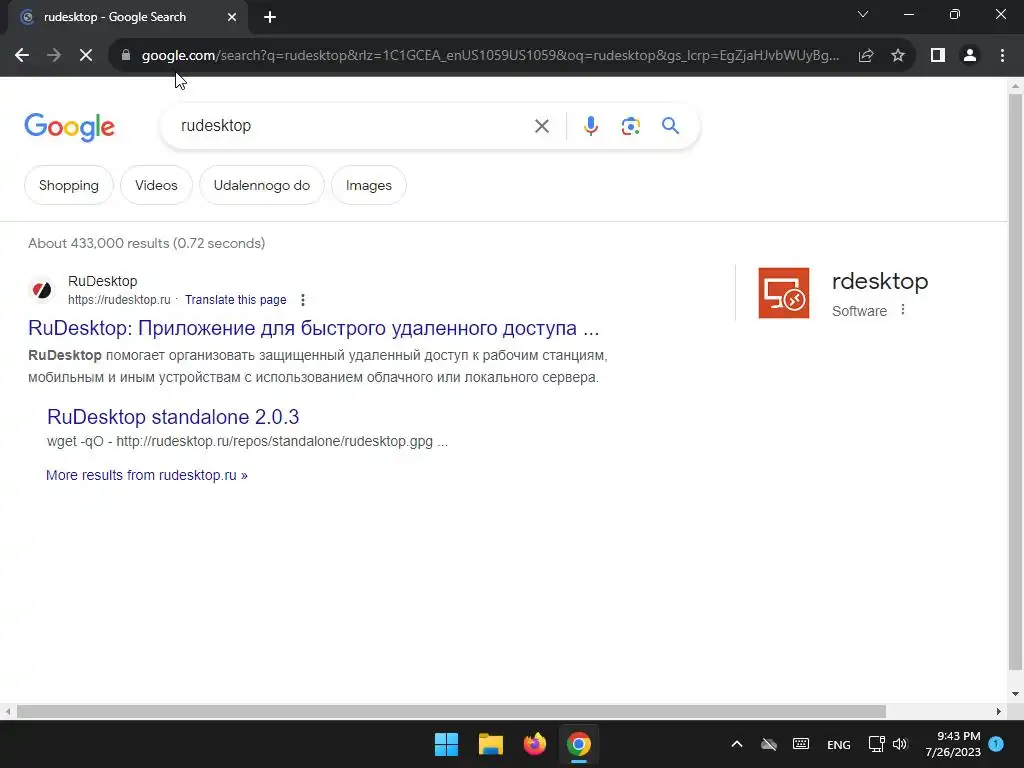
Task: Select the Udalennogo do filter chip
Action: point(261,185)
